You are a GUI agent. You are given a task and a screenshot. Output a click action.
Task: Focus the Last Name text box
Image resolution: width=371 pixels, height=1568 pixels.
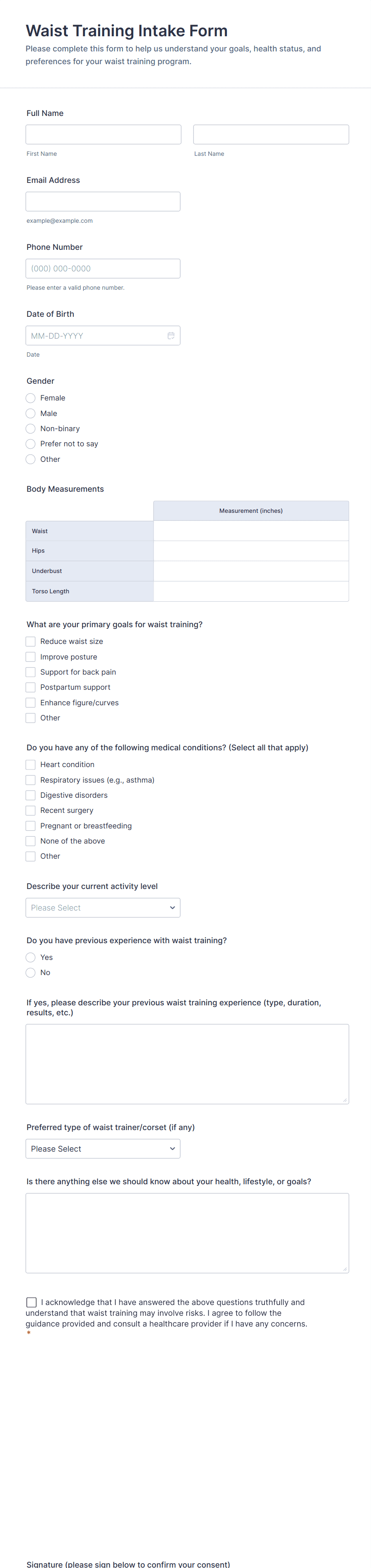pos(271,135)
